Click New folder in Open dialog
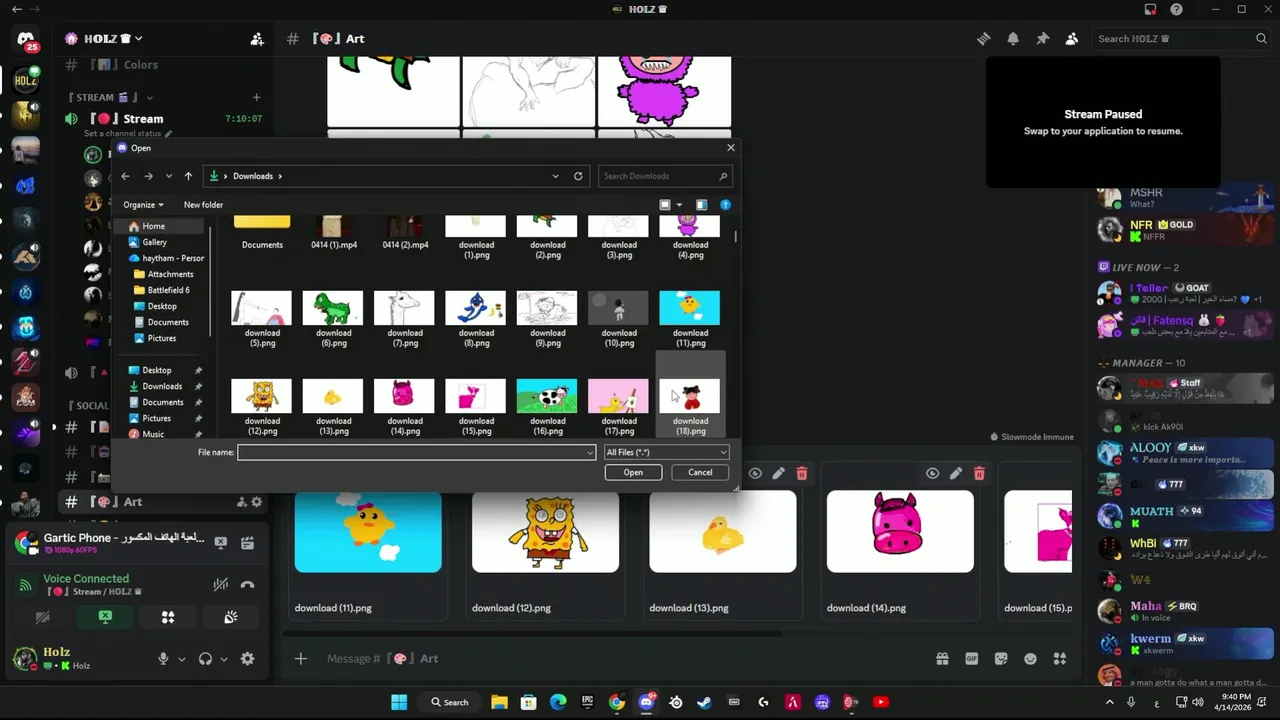Viewport: 1280px width, 720px height. click(x=203, y=205)
